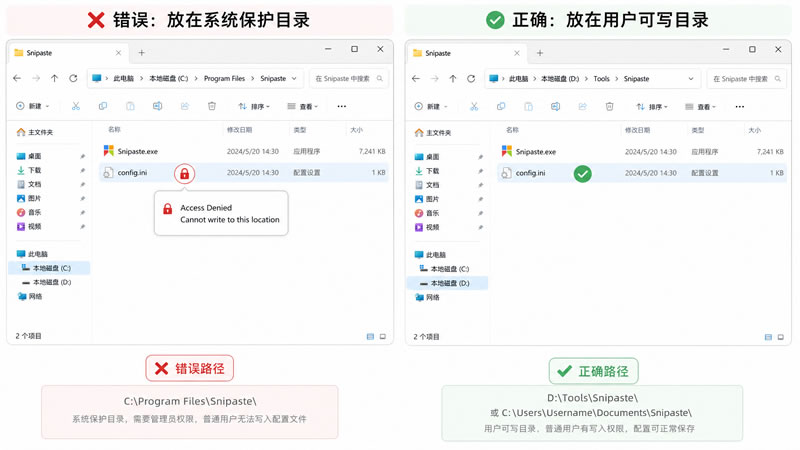The width and height of the screenshot is (800, 450).
Task: Open 桌面 in left window sidebar
Action: [29, 156]
